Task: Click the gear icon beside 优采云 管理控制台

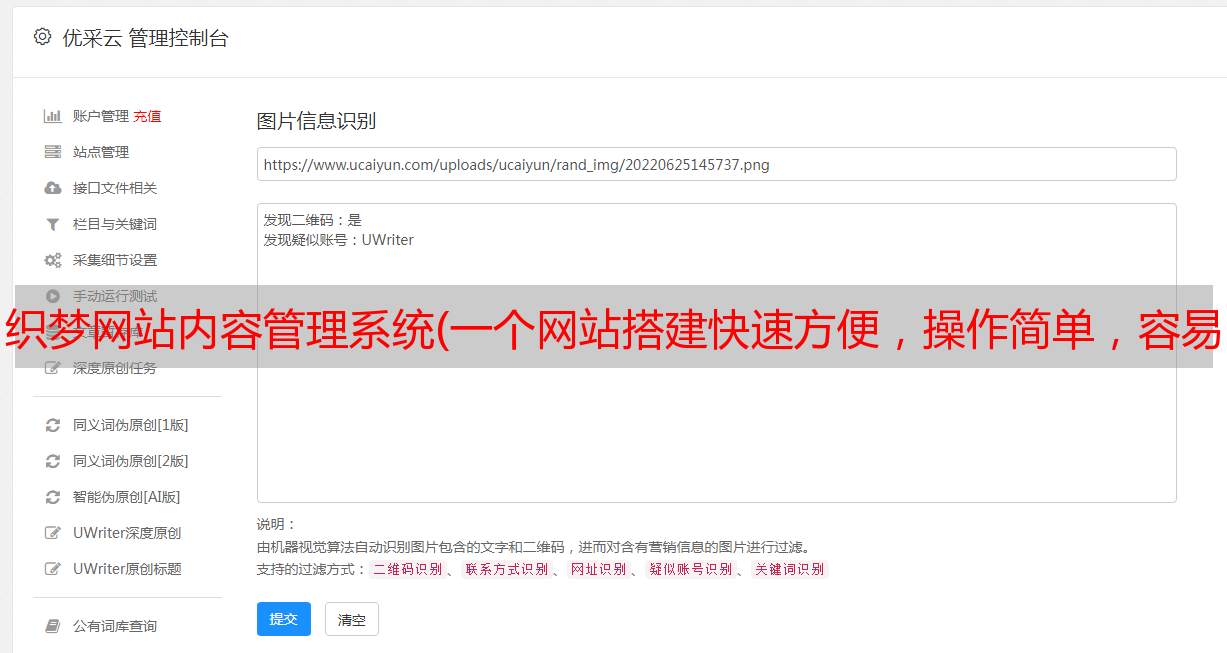Action: coord(42,37)
